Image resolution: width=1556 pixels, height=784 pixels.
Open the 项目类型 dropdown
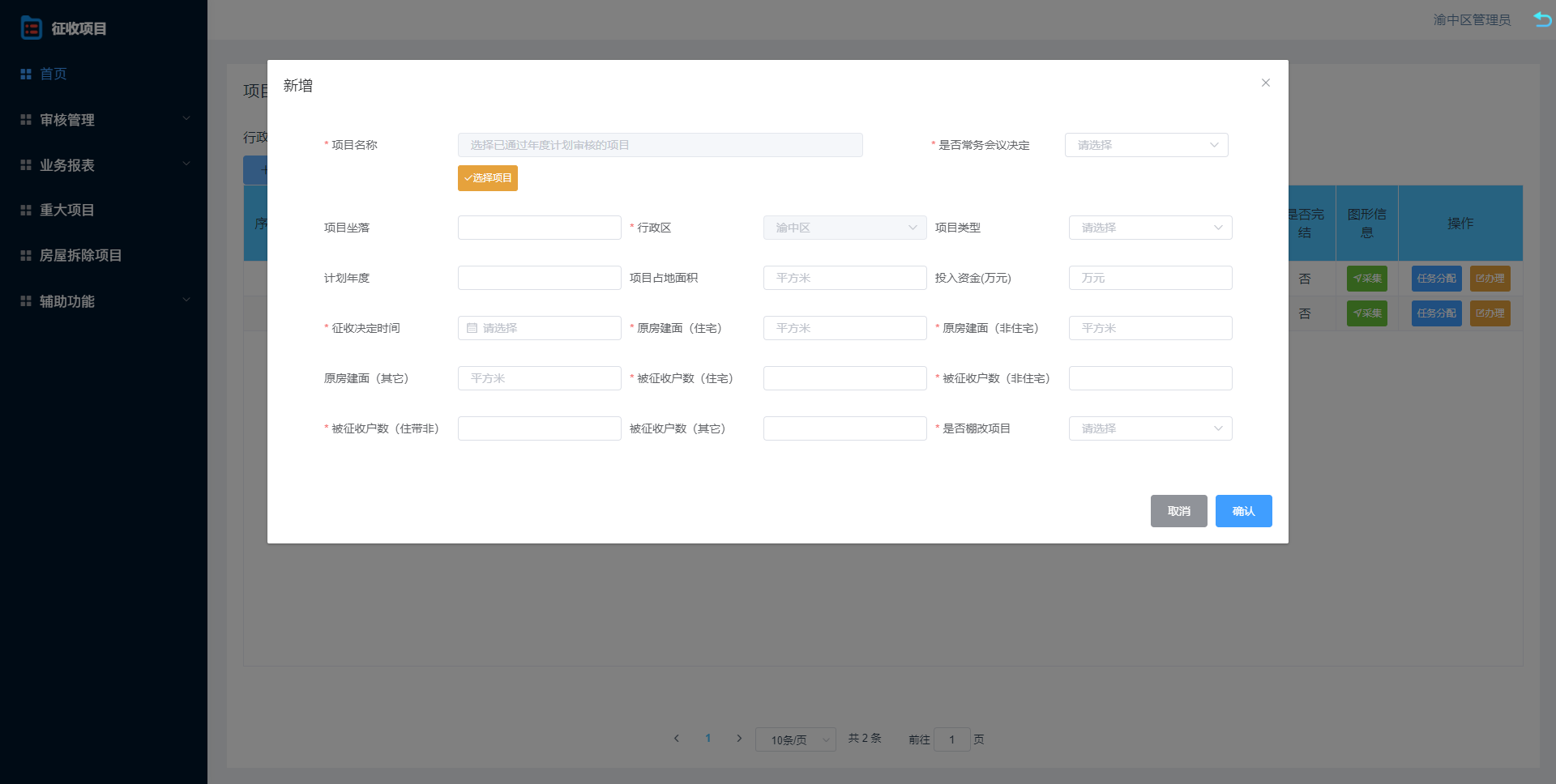click(x=1150, y=228)
